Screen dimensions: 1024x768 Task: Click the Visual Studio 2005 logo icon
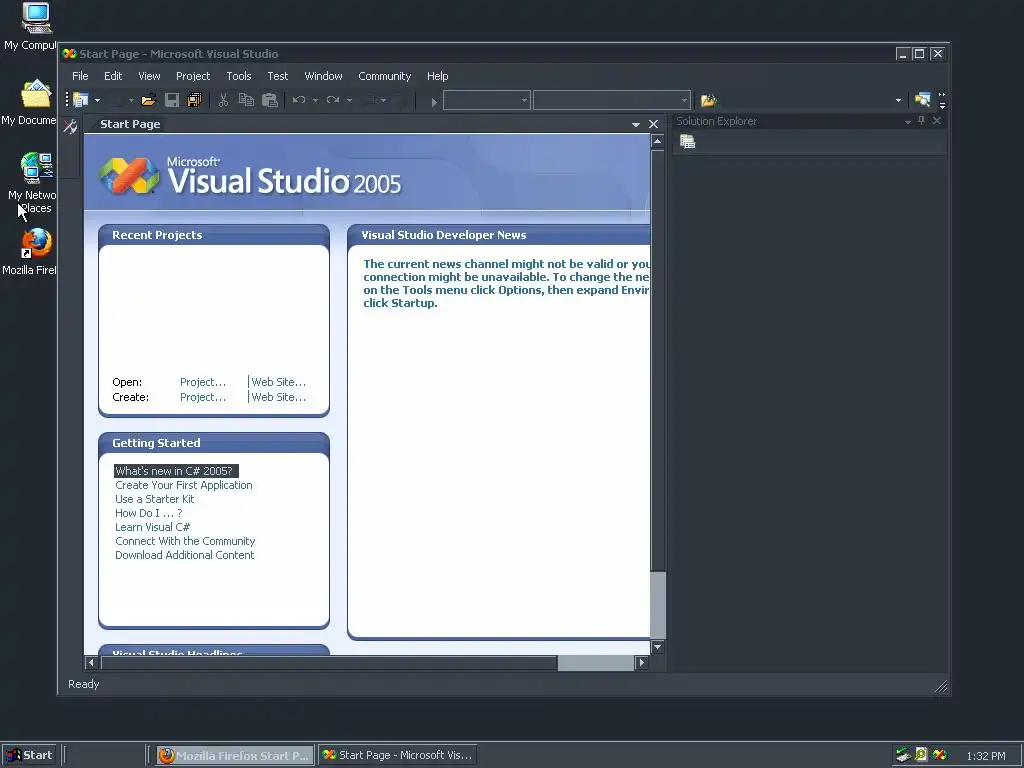pos(129,176)
